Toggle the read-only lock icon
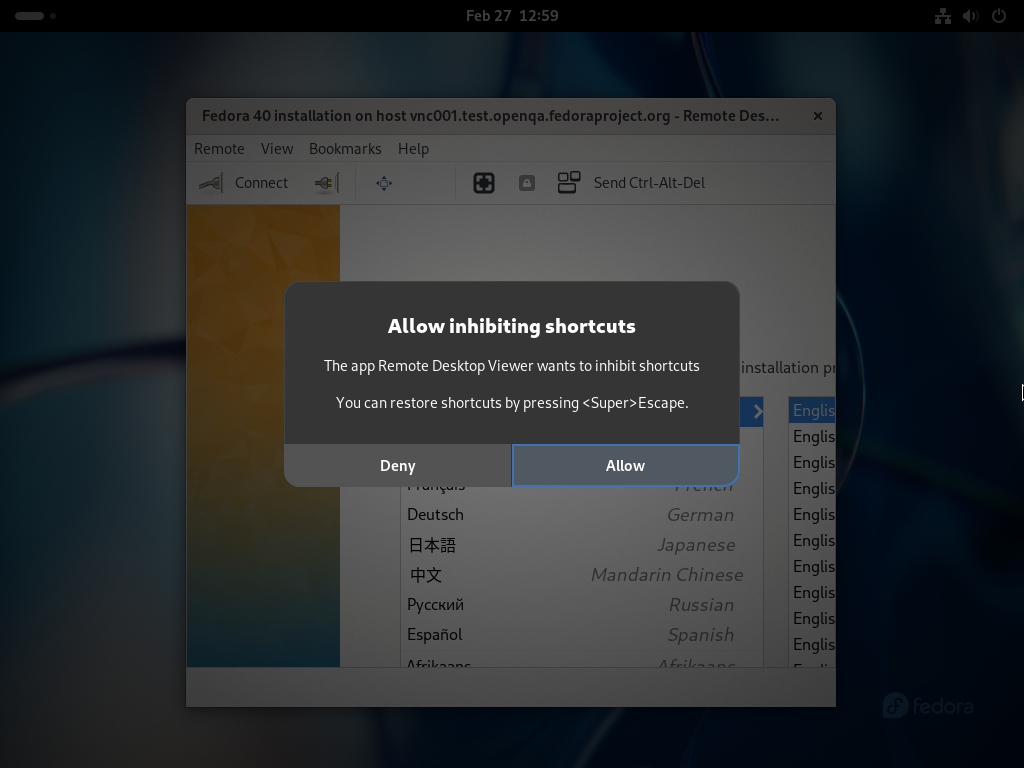Screen dimensions: 1024x768 [x=527, y=183]
